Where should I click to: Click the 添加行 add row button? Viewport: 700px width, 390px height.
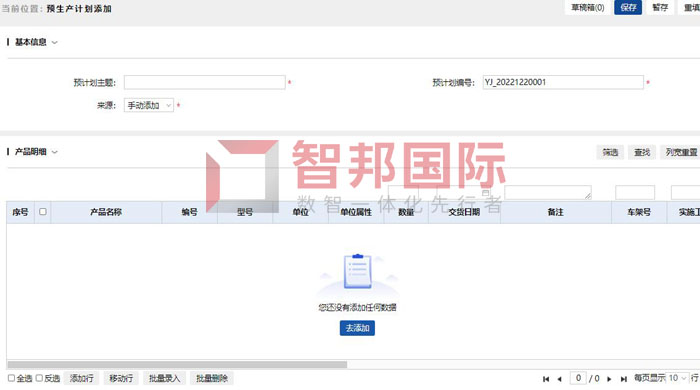[81, 378]
